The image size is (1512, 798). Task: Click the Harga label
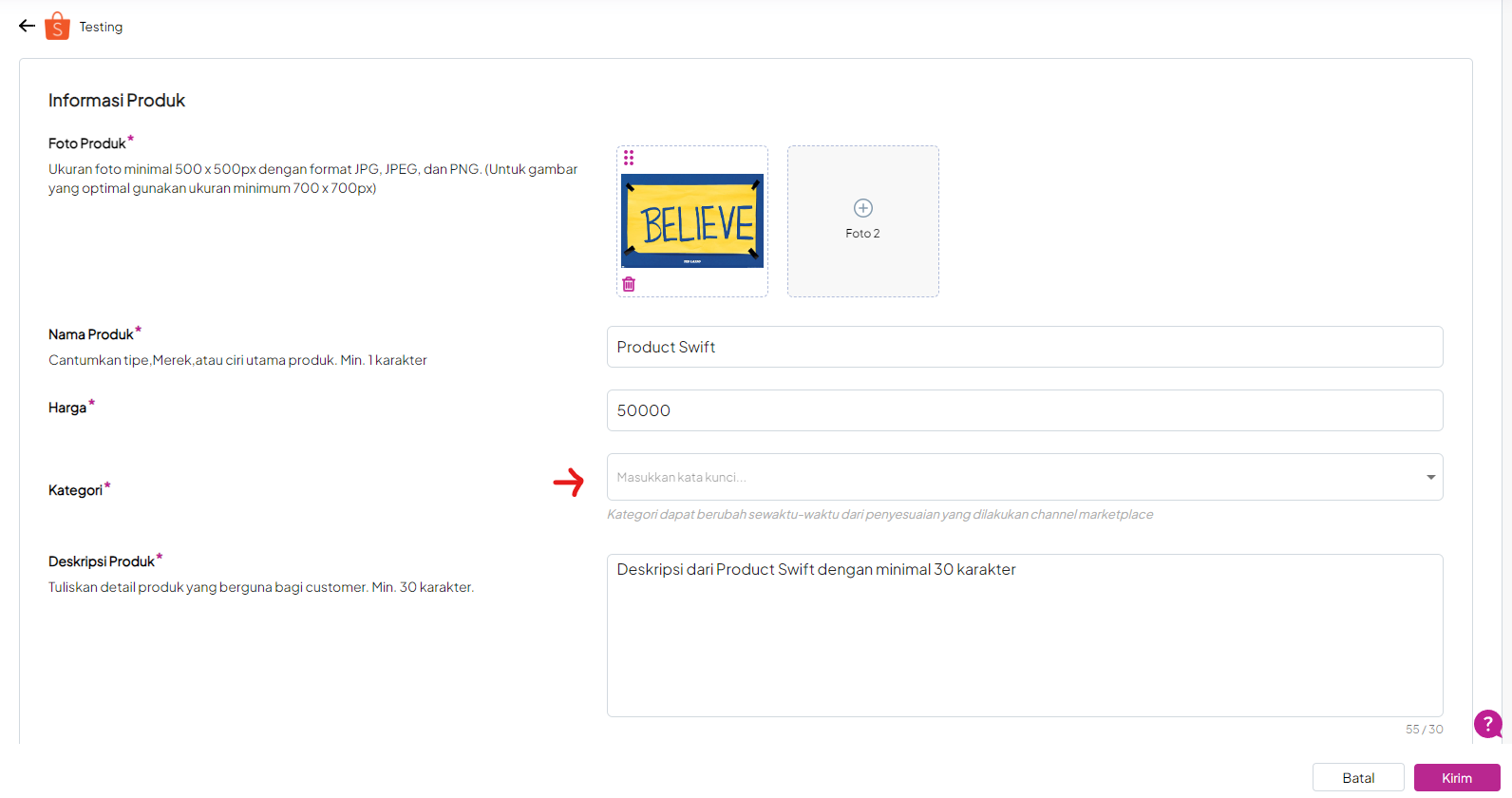tap(67, 408)
